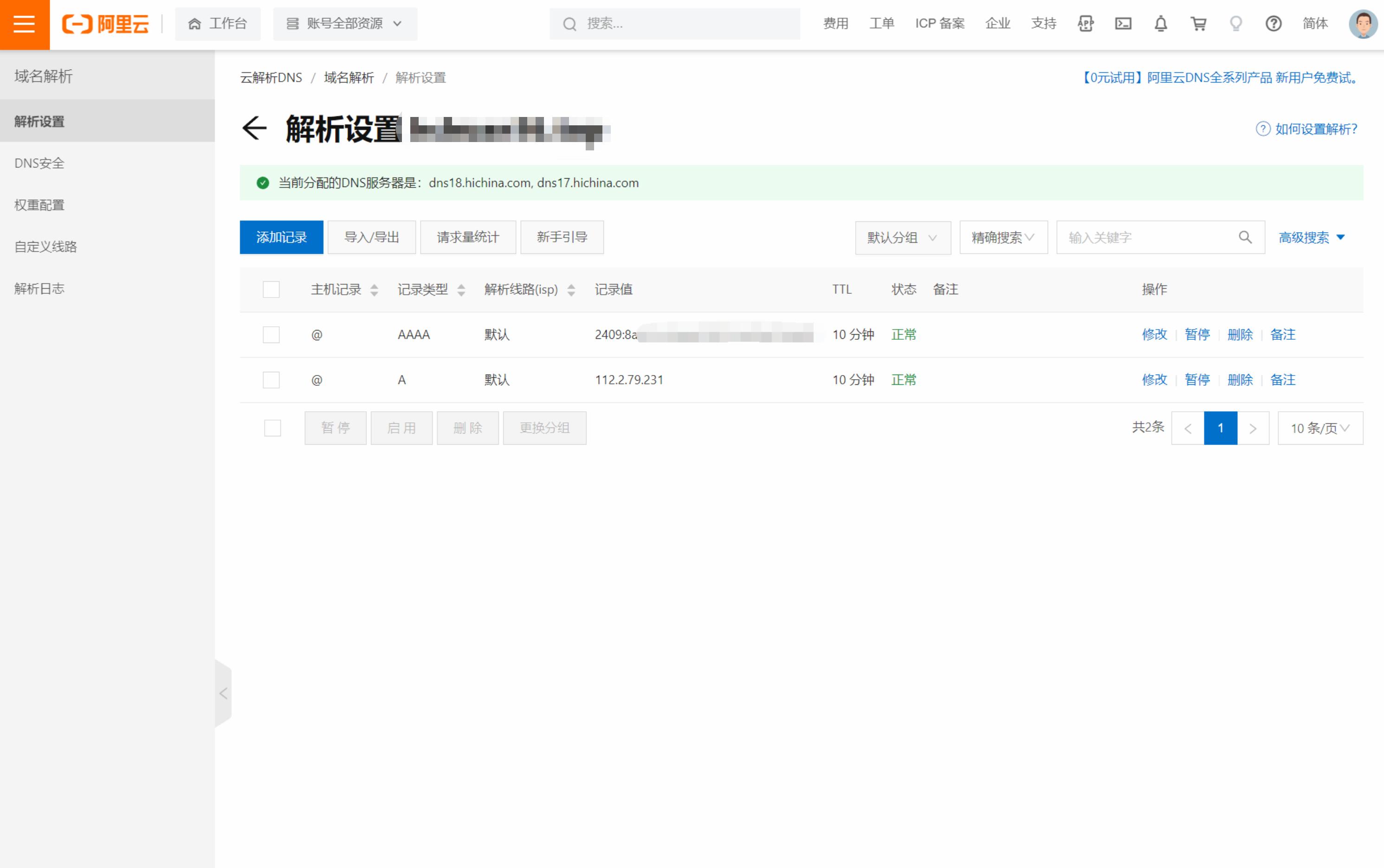This screenshot has height=868, width=1384.
Task: Open the 10条/页 page size dropdown
Action: pos(1319,428)
